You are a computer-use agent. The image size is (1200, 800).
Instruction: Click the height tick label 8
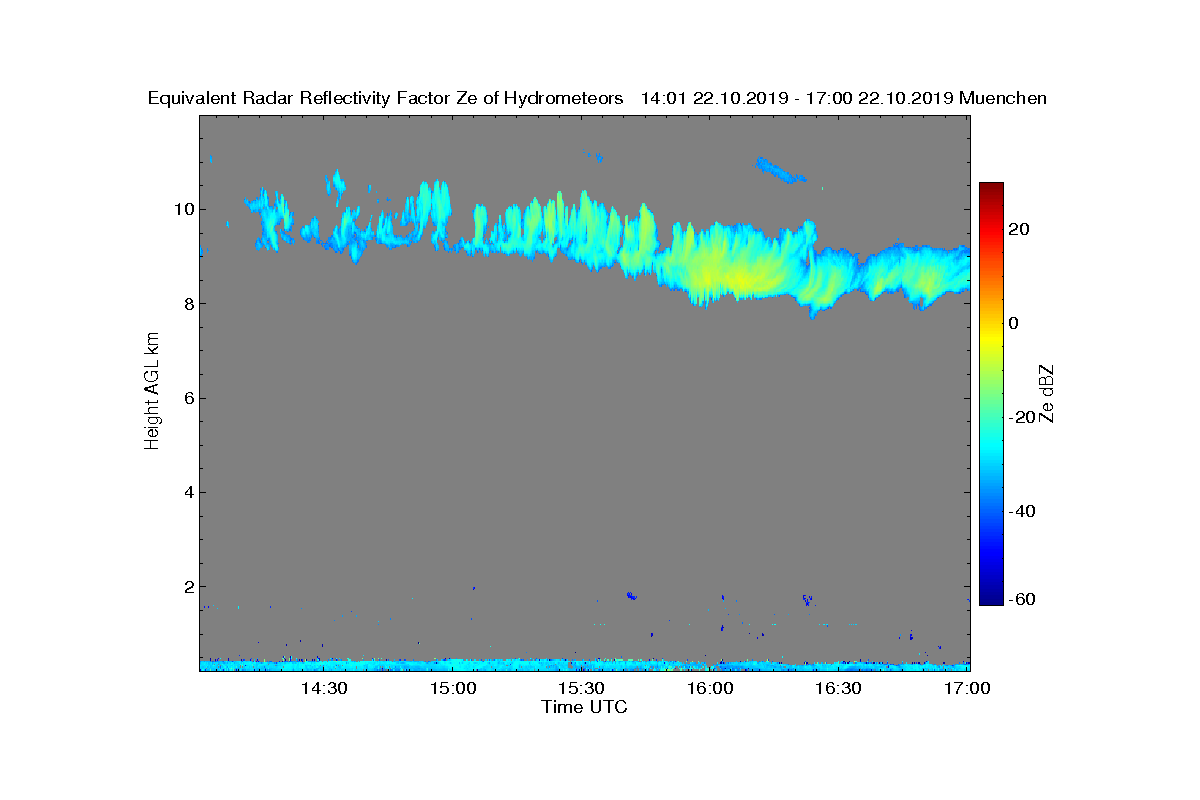(188, 304)
